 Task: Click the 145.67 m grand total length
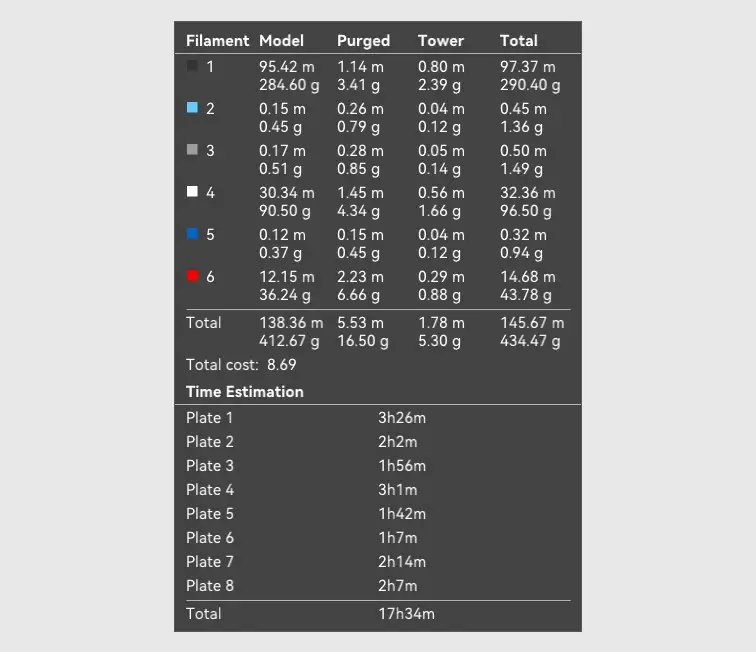(x=532, y=323)
